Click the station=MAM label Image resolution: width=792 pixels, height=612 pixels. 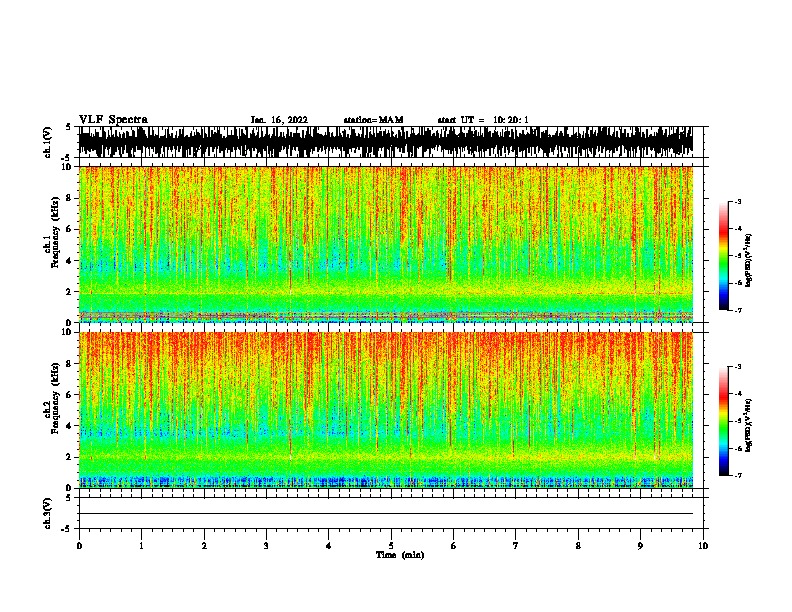373,120
